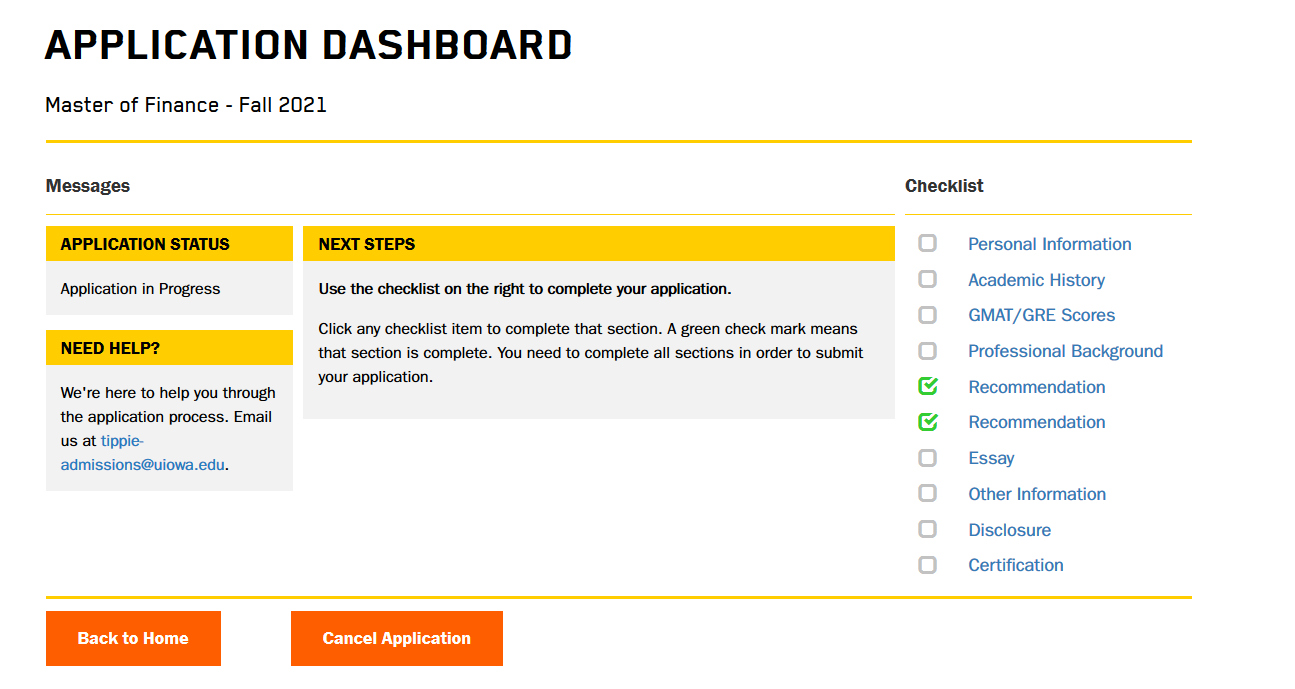Click the Application Status header bar
1295x689 pixels.
168,243
